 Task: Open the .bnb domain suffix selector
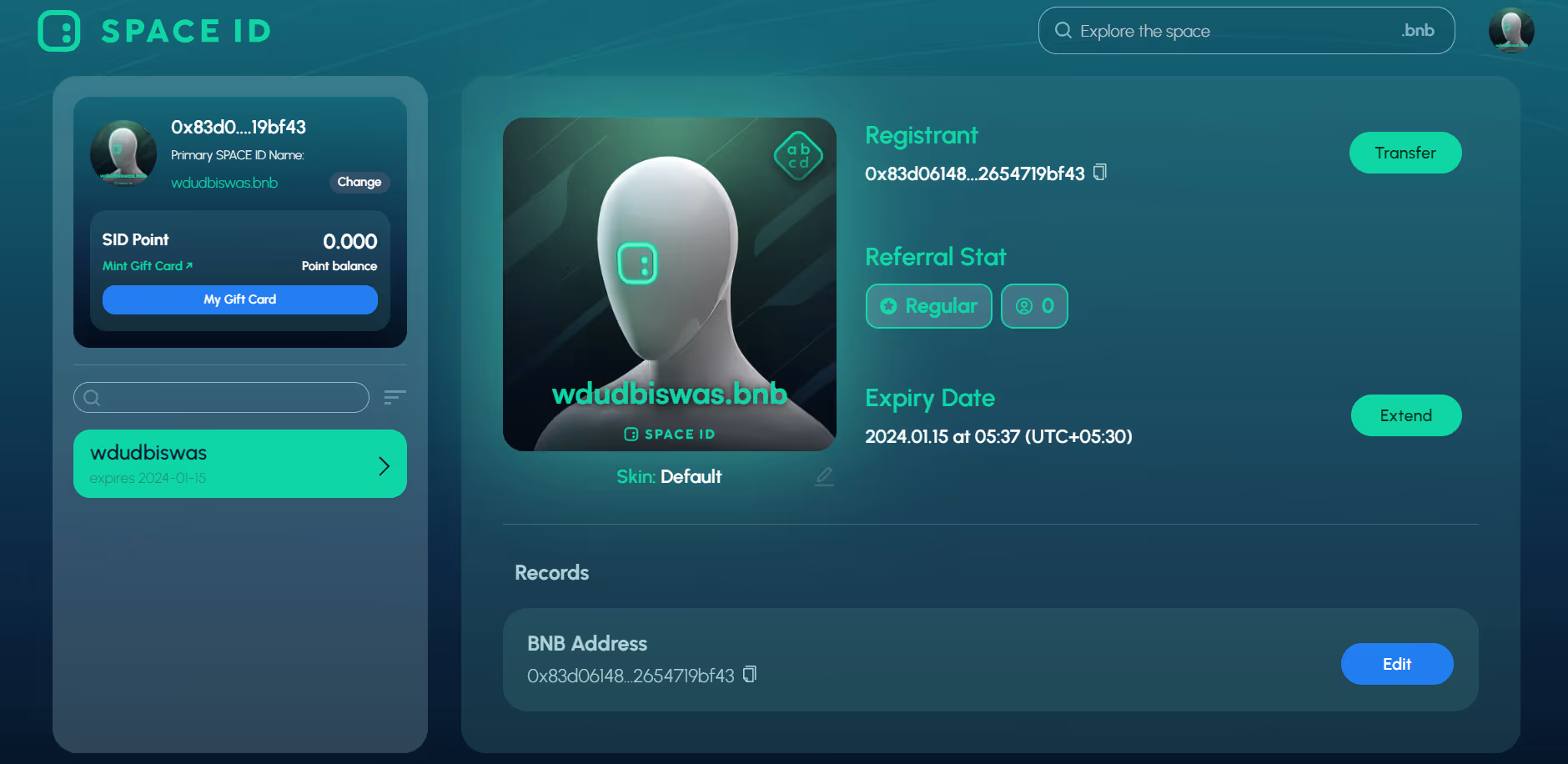pos(1417,31)
